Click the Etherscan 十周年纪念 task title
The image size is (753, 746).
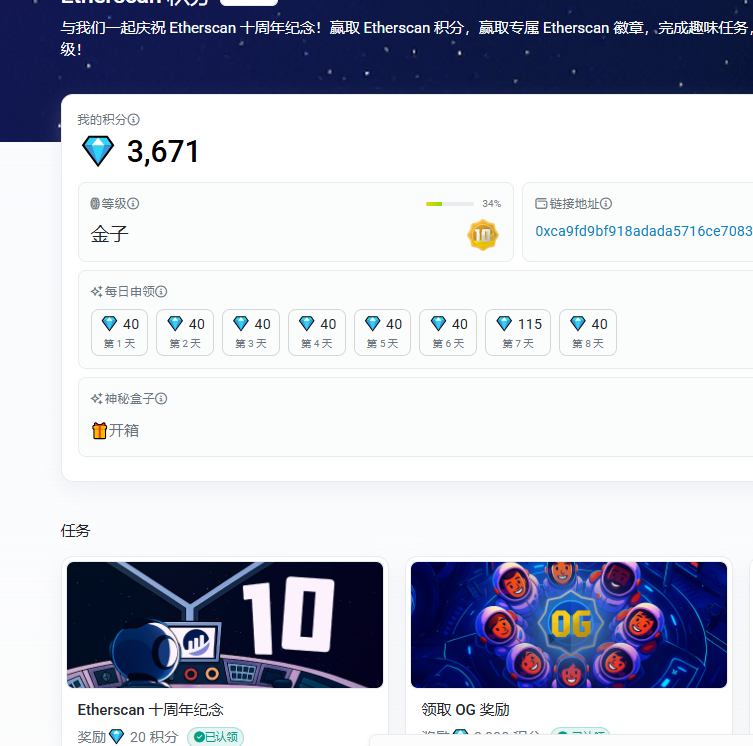[x=151, y=709]
